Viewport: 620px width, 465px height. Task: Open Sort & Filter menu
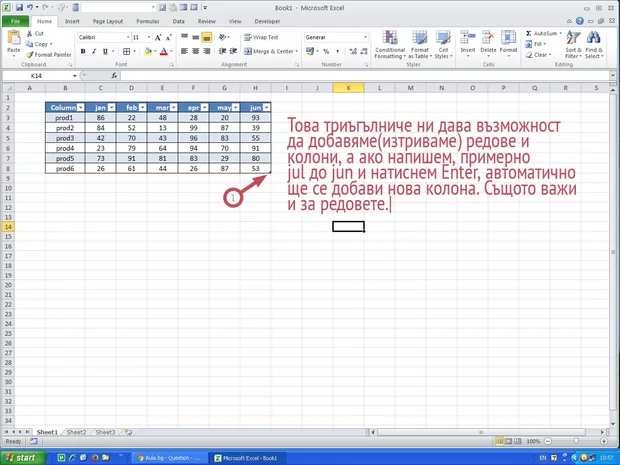coord(573,45)
